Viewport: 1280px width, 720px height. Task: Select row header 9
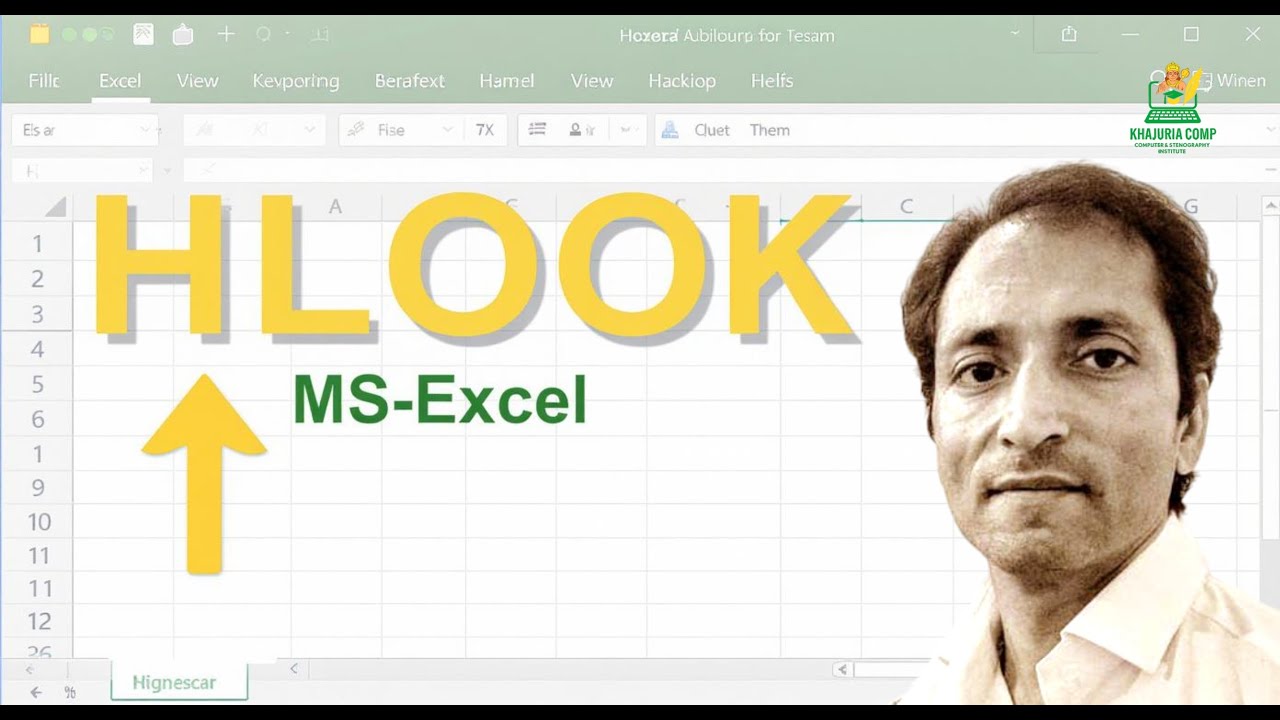click(38, 488)
